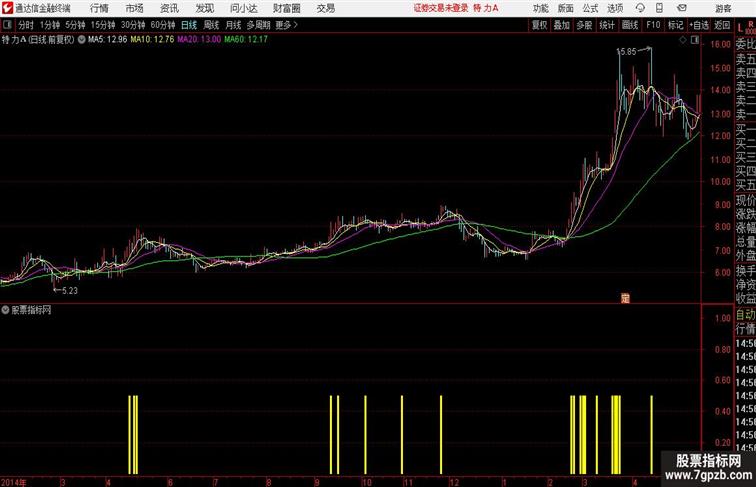Open the 交易 menu
Viewport: 756px width, 487px height.
[325, 8]
